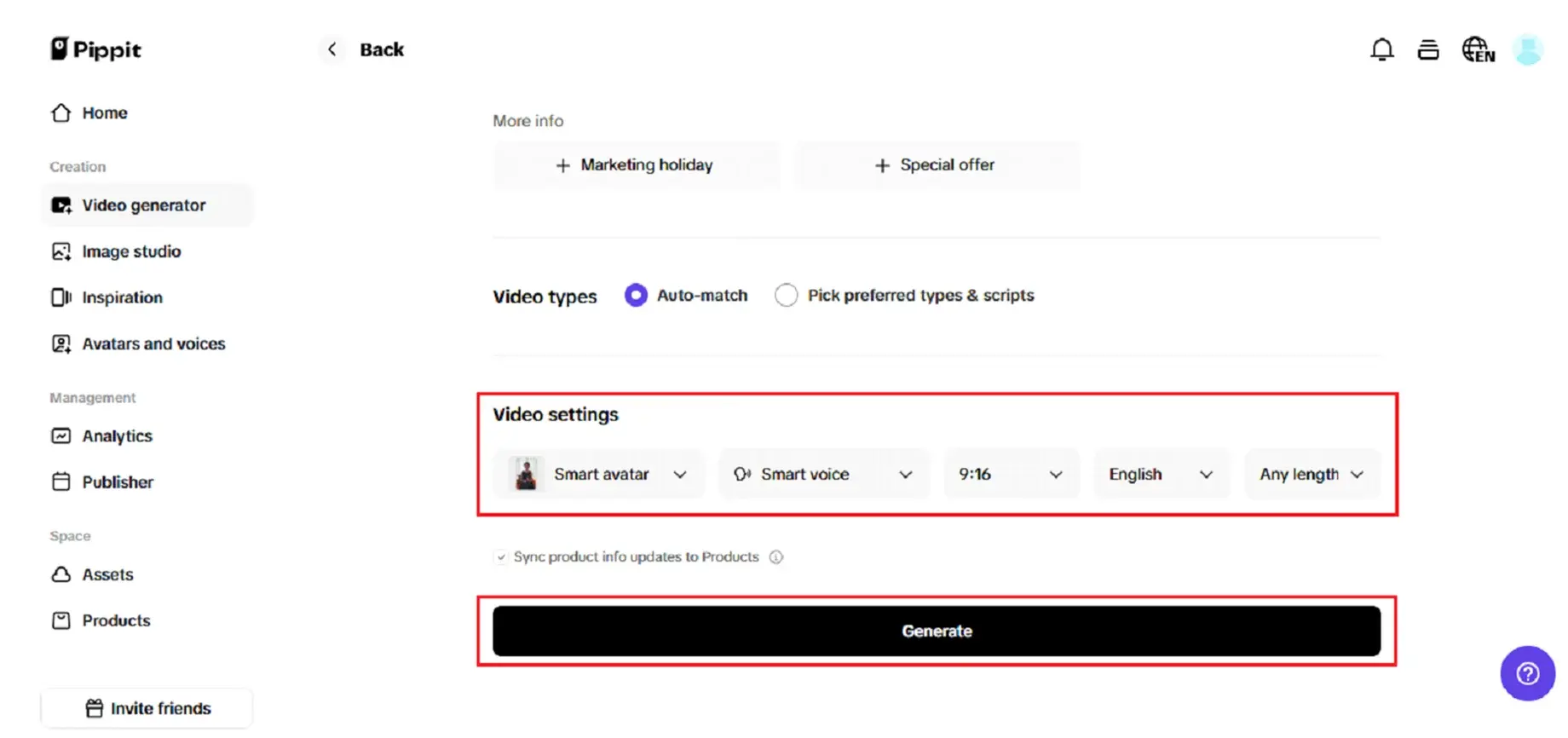Screen dimensions: 1568x738
Task: Click the Generate button
Action: click(x=937, y=631)
